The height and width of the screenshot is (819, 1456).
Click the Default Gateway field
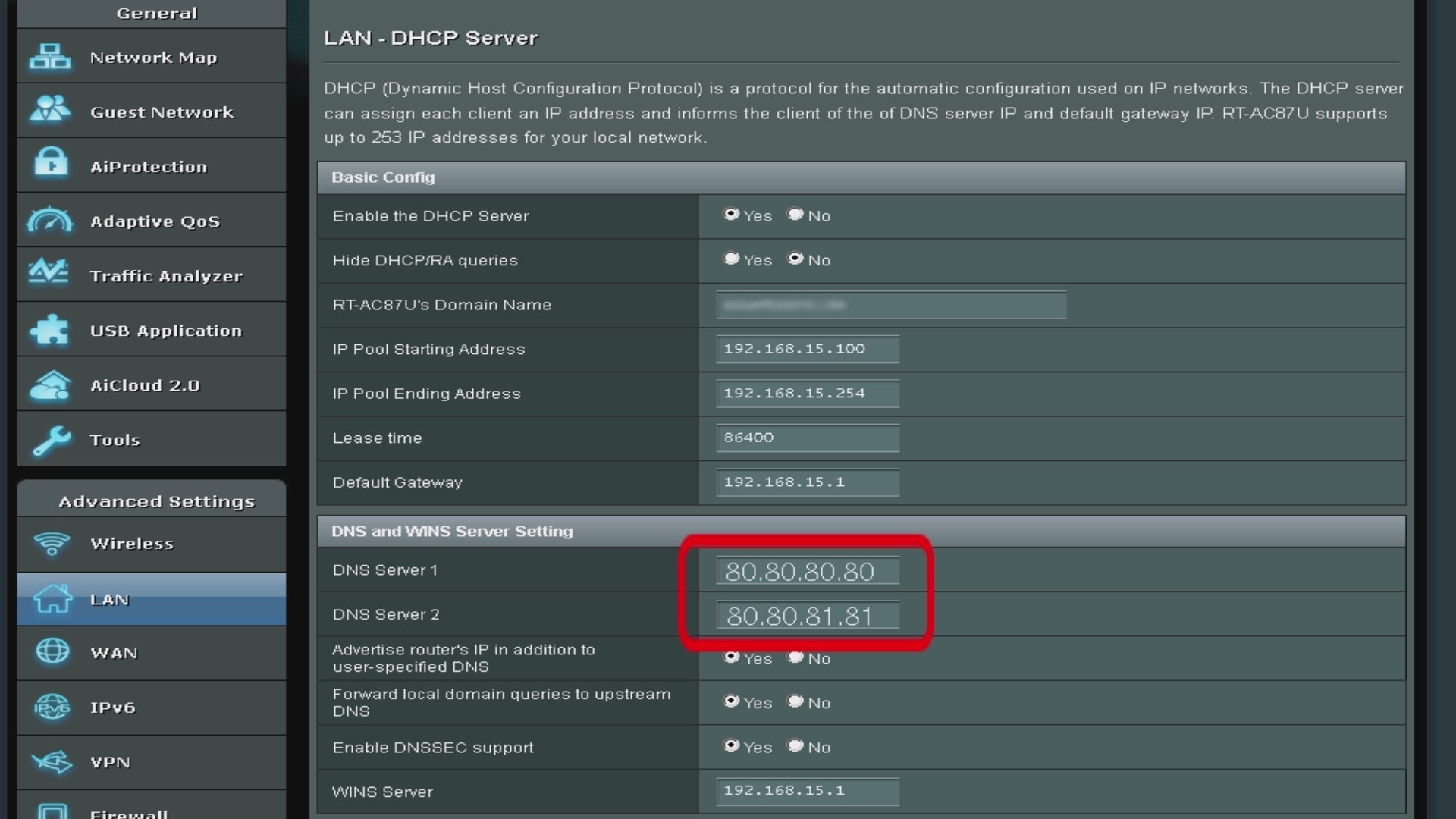[808, 482]
